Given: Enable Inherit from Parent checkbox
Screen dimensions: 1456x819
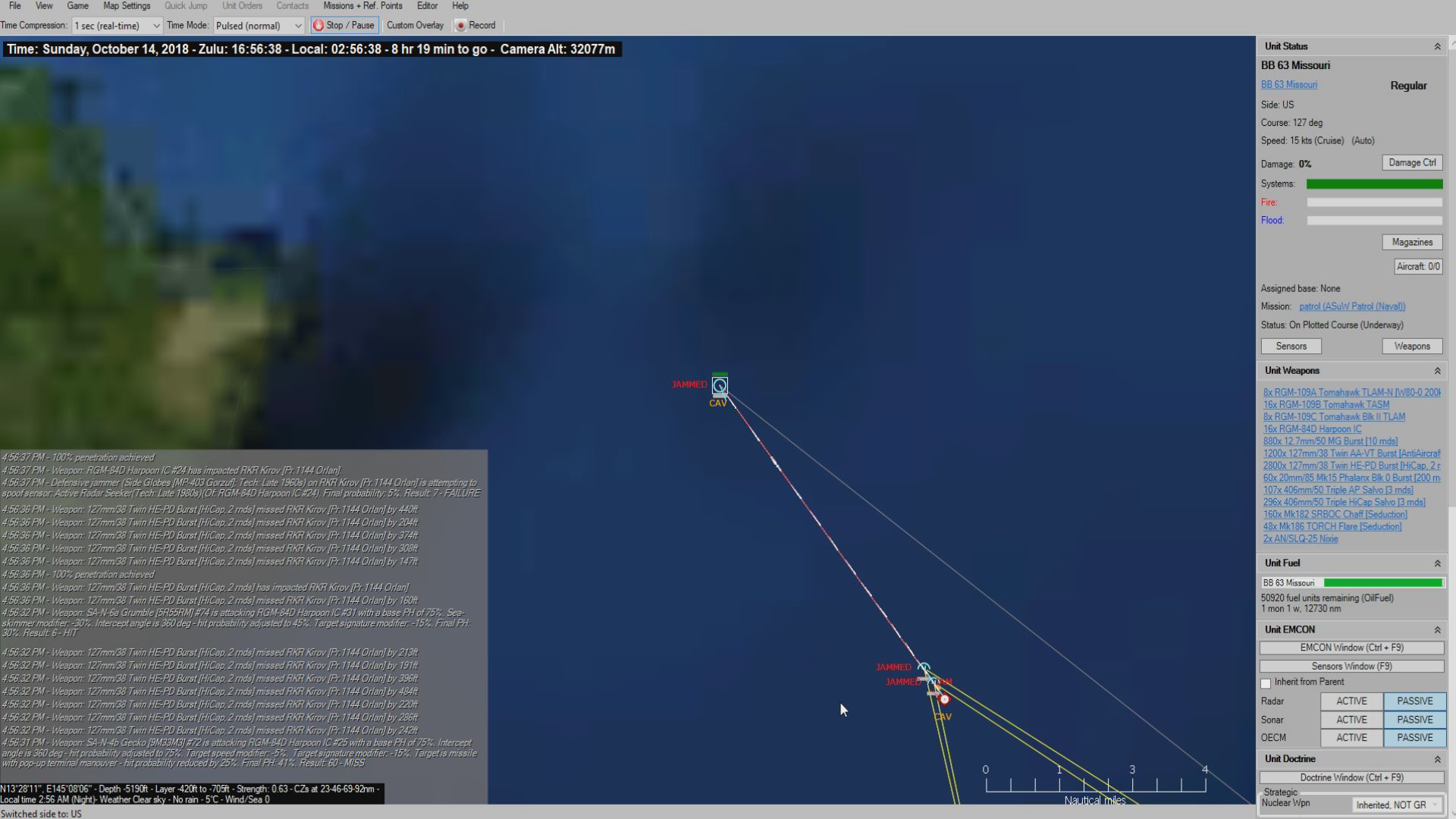Looking at the screenshot, I should pyautogui.click(x=1266, y=682).
